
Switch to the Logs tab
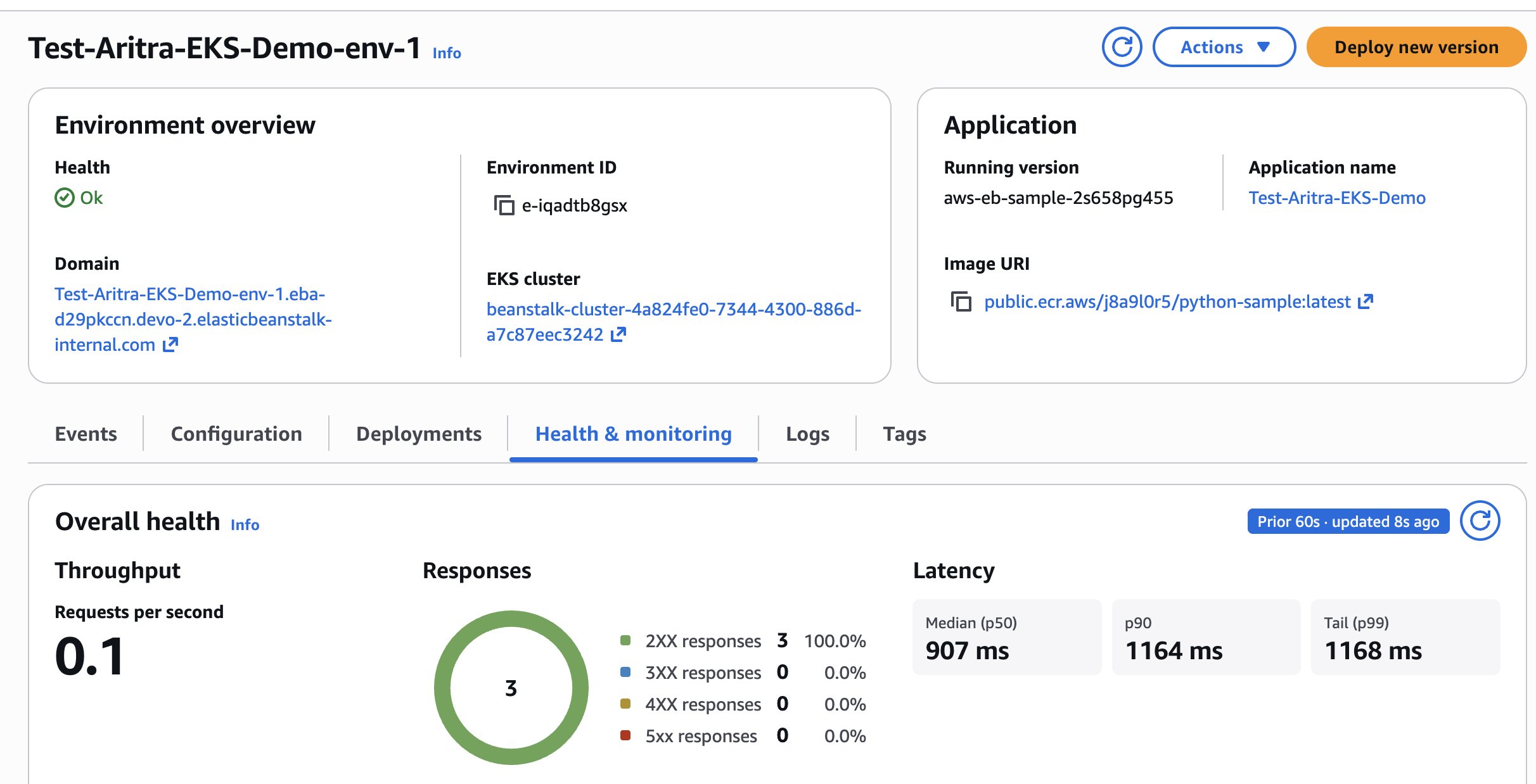(x=807, y=434)
